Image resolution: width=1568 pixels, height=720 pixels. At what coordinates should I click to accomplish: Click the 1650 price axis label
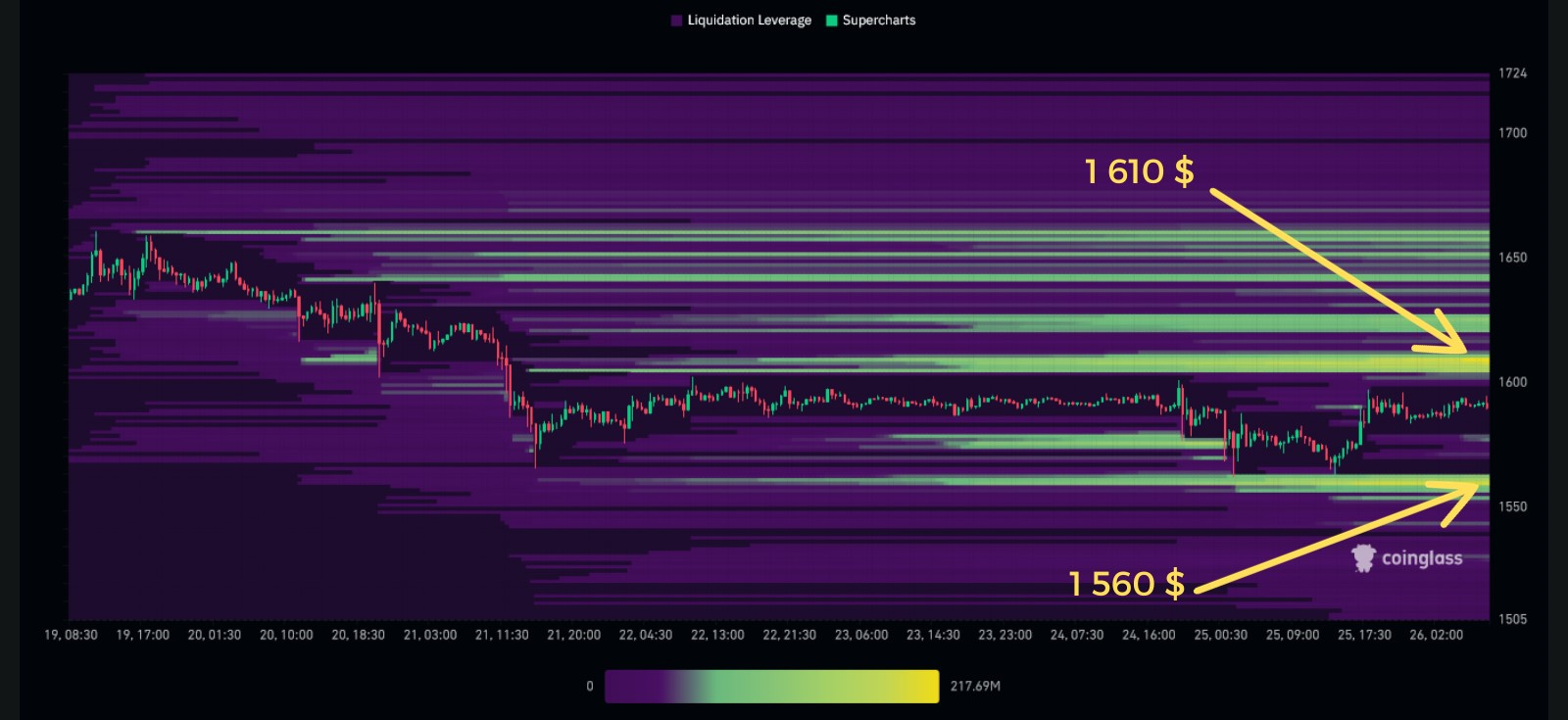[x=1512, y=258]
